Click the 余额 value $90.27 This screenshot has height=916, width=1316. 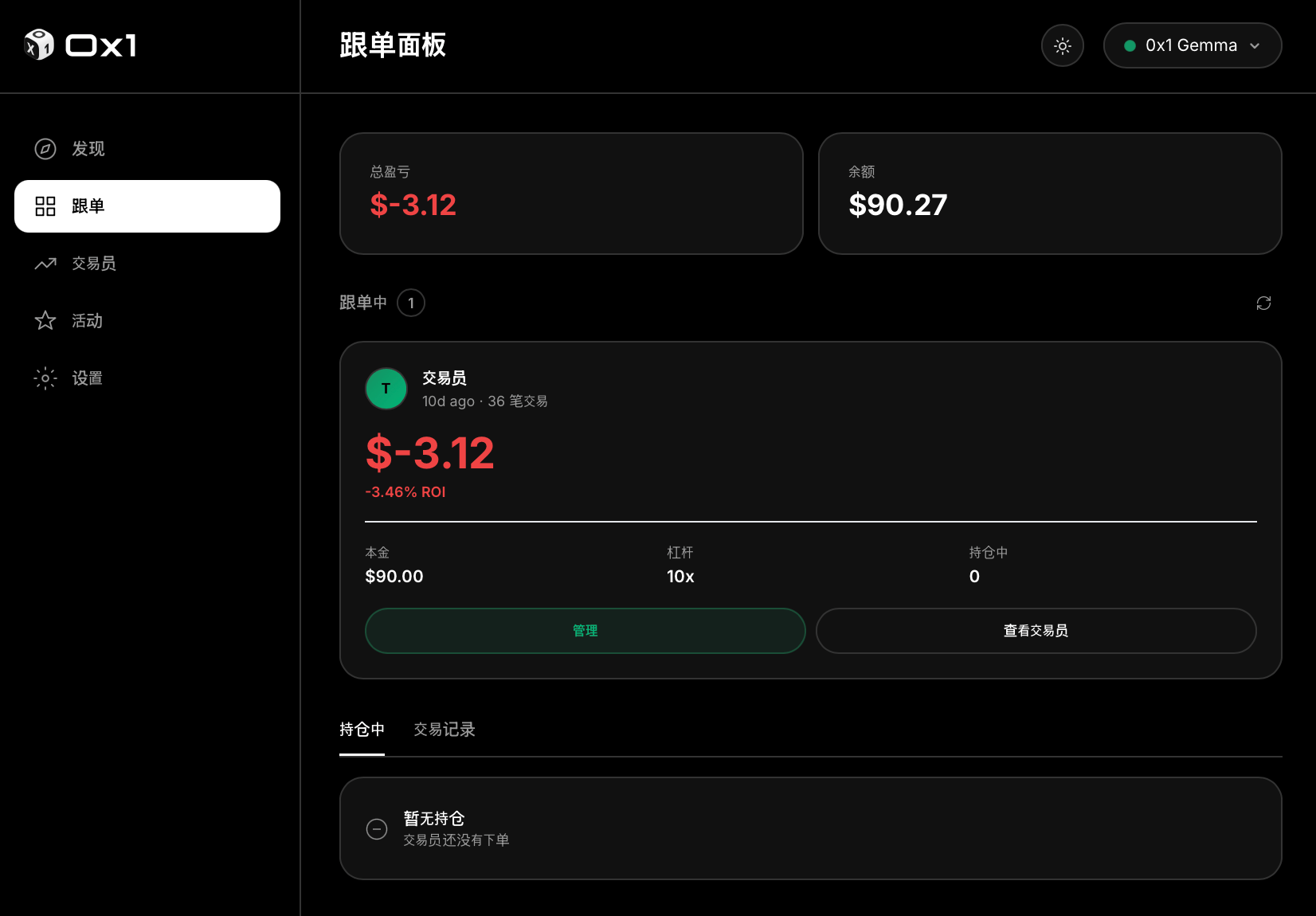898,206
